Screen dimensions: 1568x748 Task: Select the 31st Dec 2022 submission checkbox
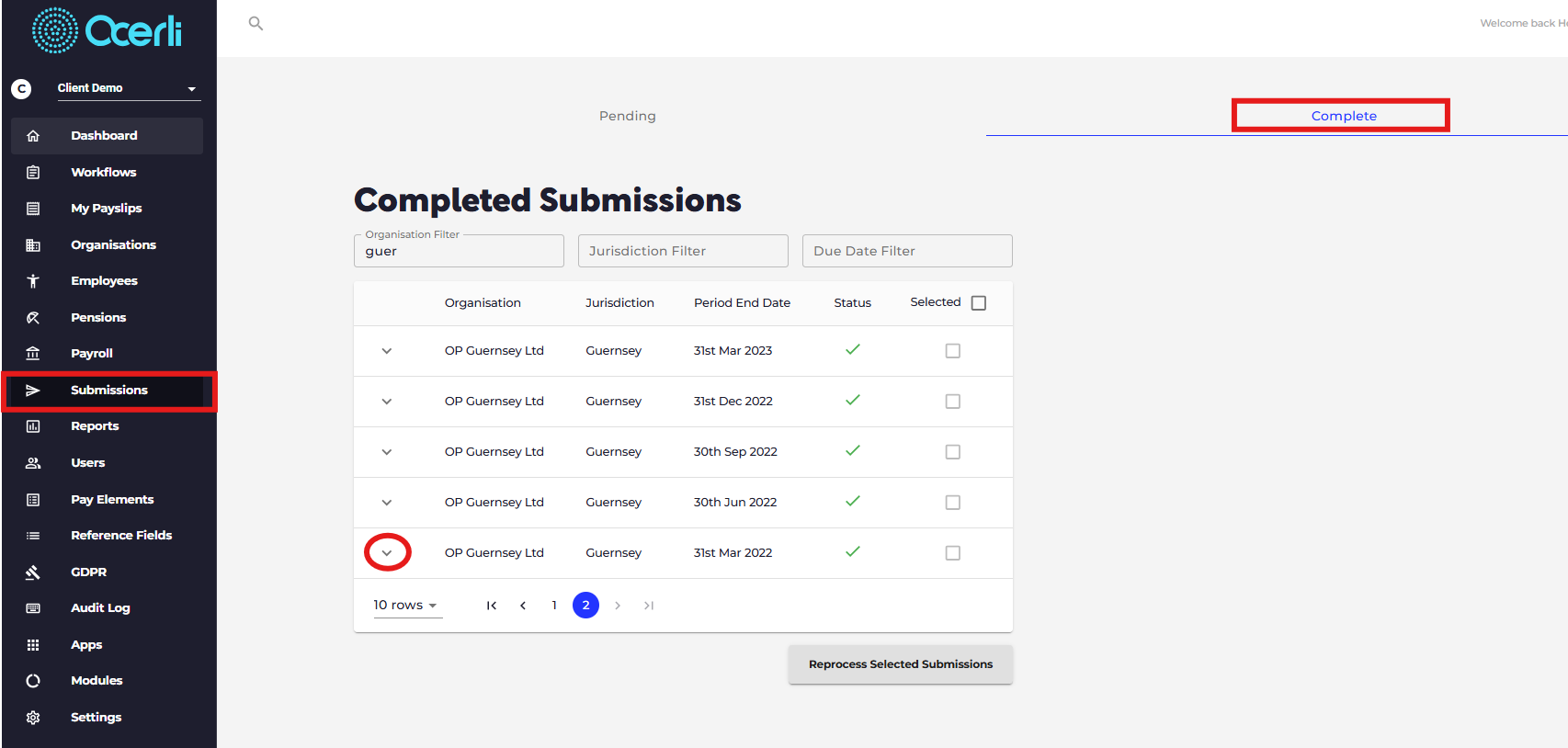[953, 402]
